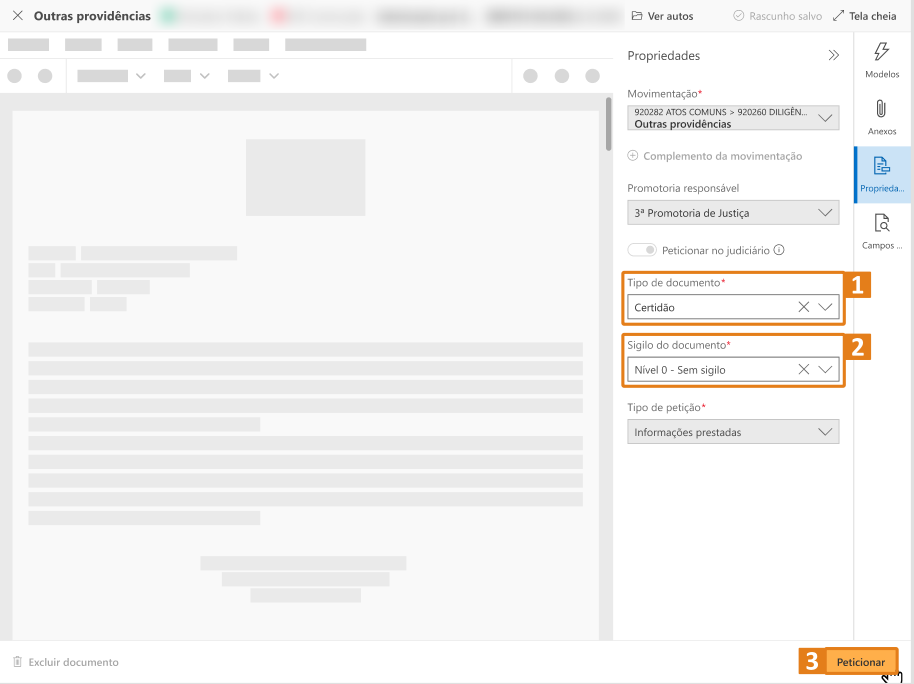Open the Modelos panel
Image resolution: width=914 pixels, height=684 pixels.
coord(881,61)
